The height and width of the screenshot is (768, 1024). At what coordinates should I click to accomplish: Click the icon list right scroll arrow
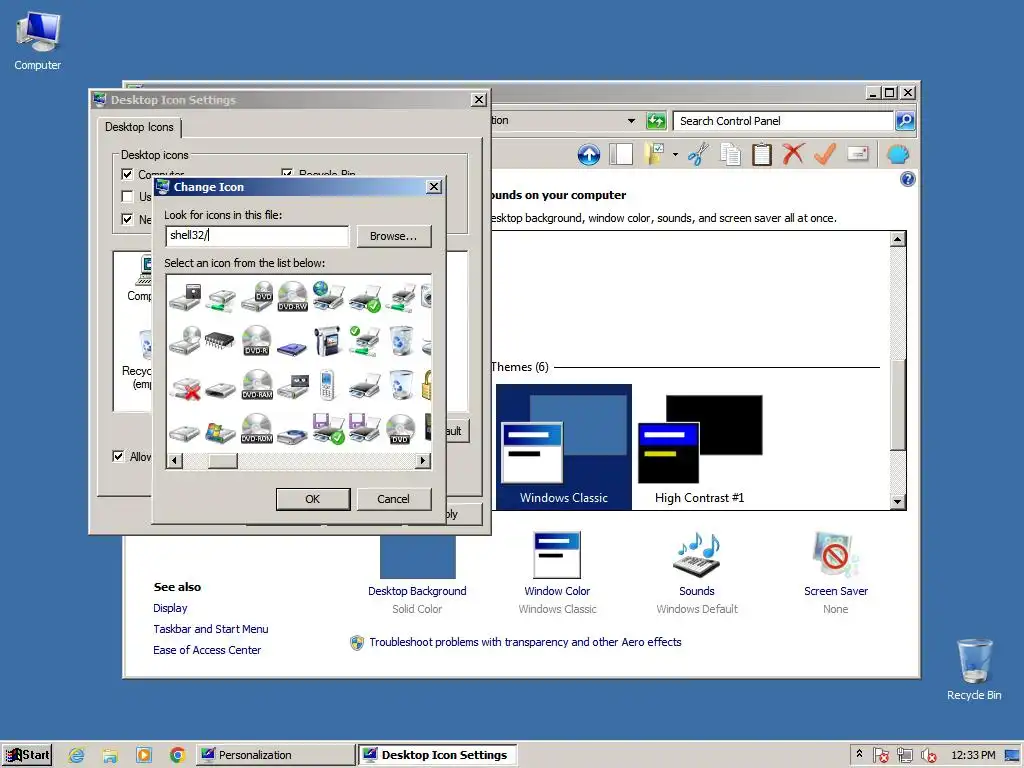[x=423, y=461]
